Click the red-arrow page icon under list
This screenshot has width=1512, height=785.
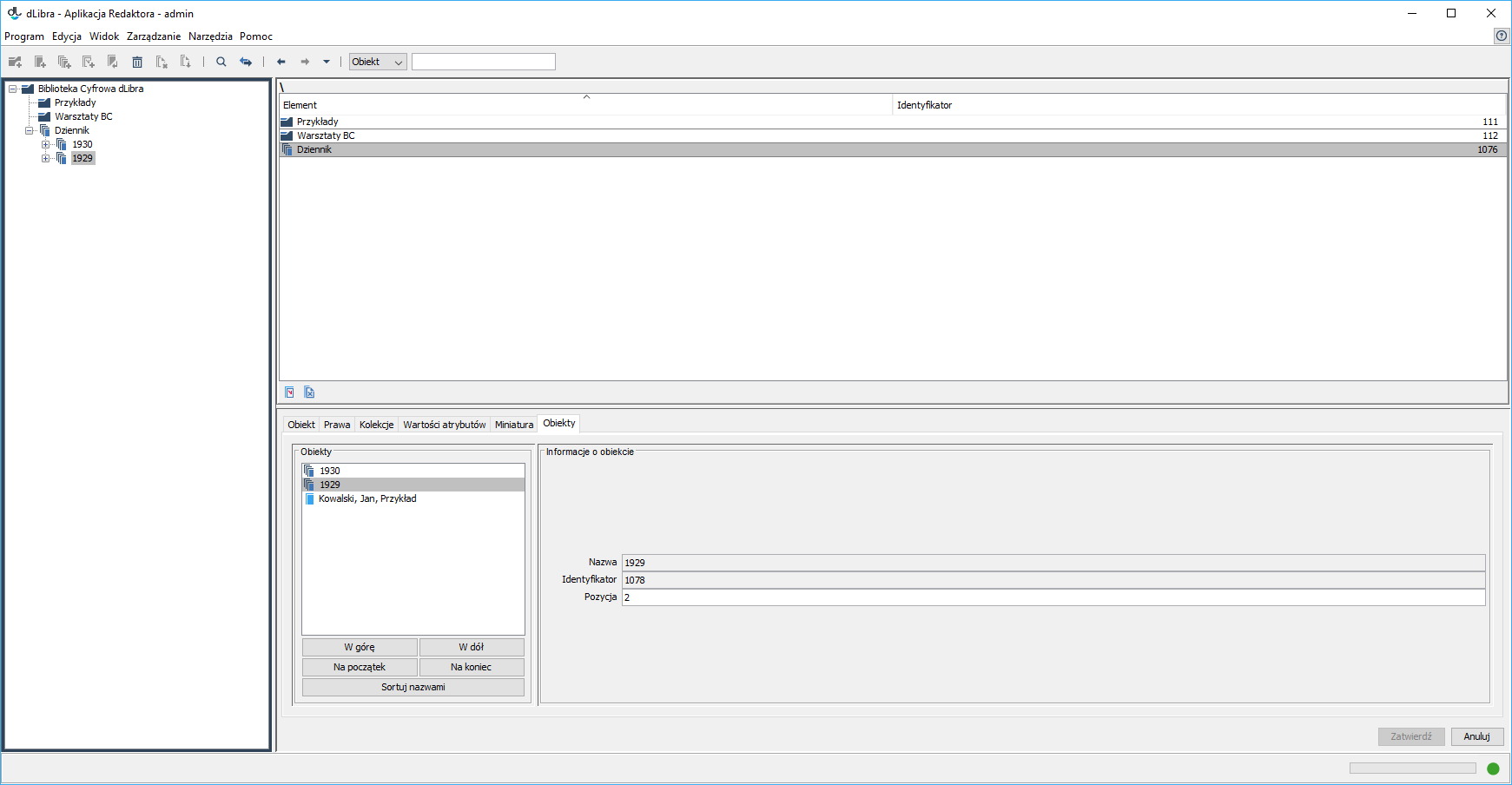289,392
